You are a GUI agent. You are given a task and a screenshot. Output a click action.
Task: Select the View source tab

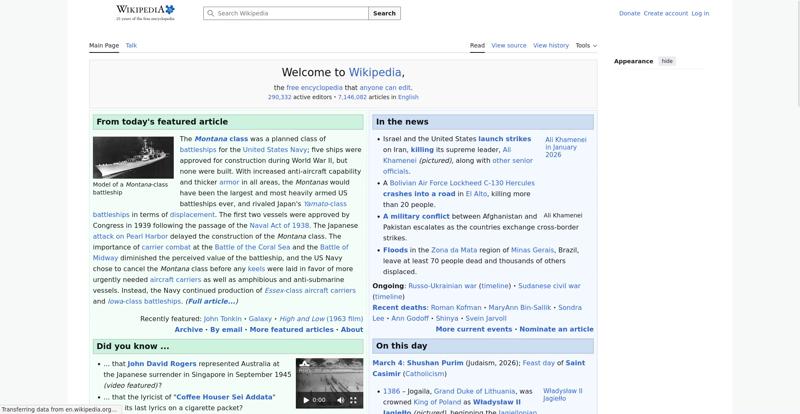click(x=509, y=45)
